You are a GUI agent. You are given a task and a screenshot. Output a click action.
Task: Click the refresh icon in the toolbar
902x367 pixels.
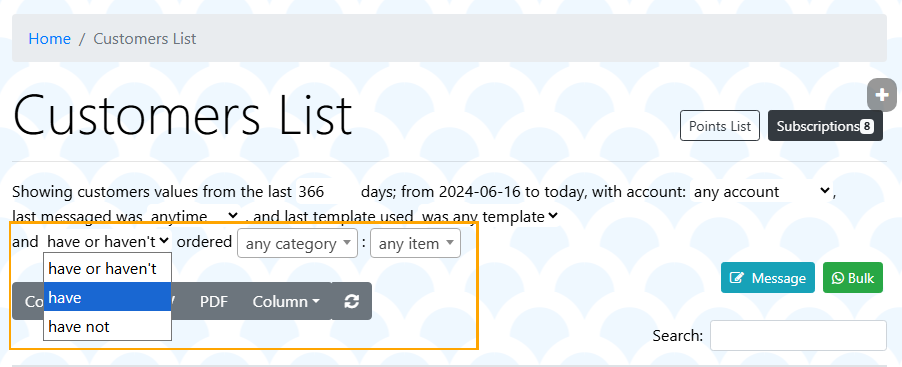[351, 301]
